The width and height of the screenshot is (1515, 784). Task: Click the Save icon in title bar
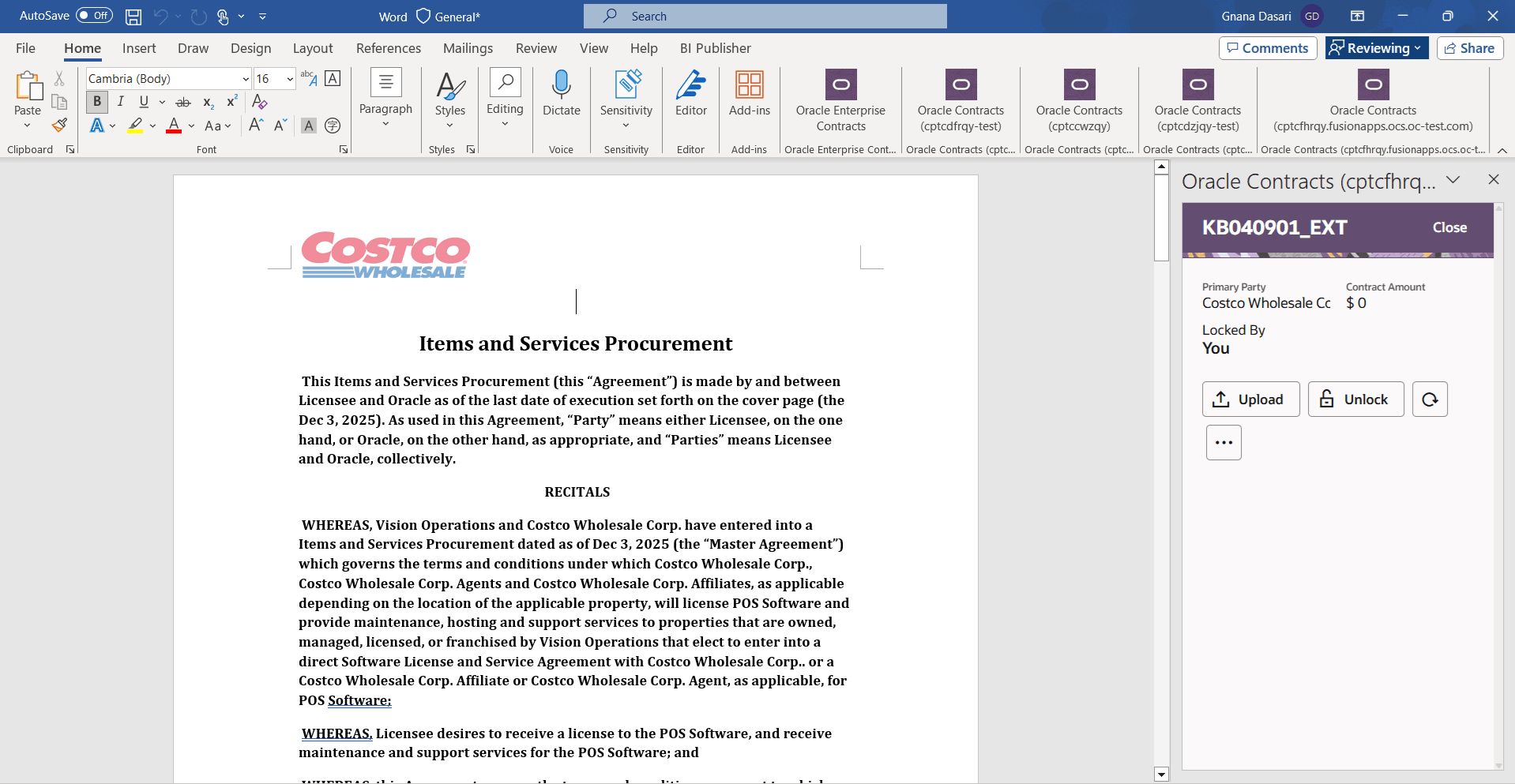133,17
